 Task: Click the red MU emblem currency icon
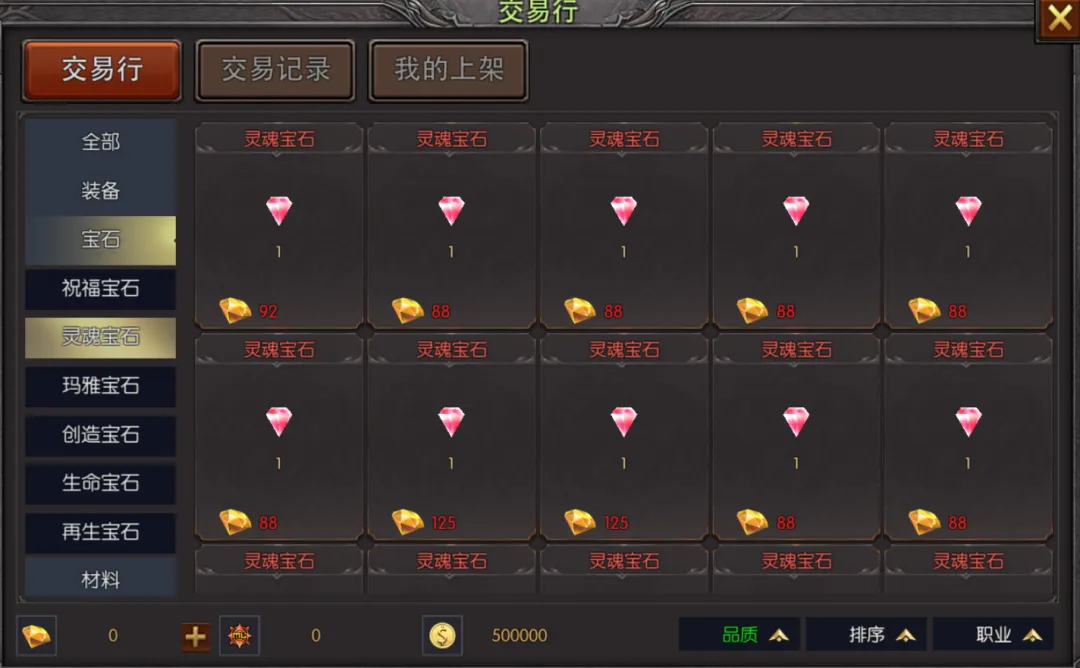click(239, 636)
